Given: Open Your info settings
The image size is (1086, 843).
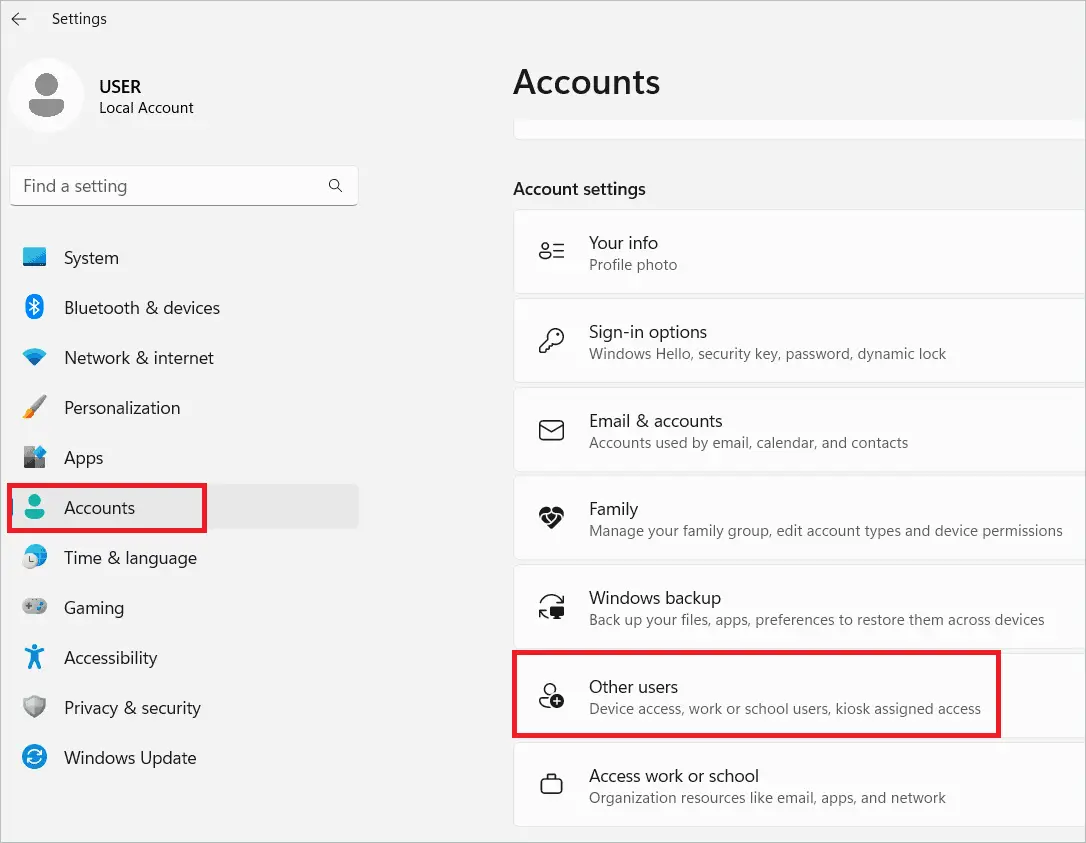Looking at the screenshot, I should point(799,252).
